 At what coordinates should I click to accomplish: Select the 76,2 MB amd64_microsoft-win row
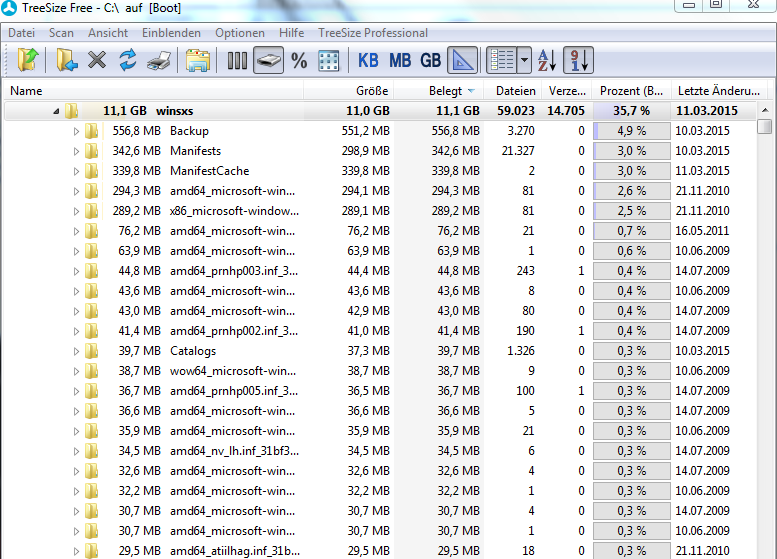380,231
